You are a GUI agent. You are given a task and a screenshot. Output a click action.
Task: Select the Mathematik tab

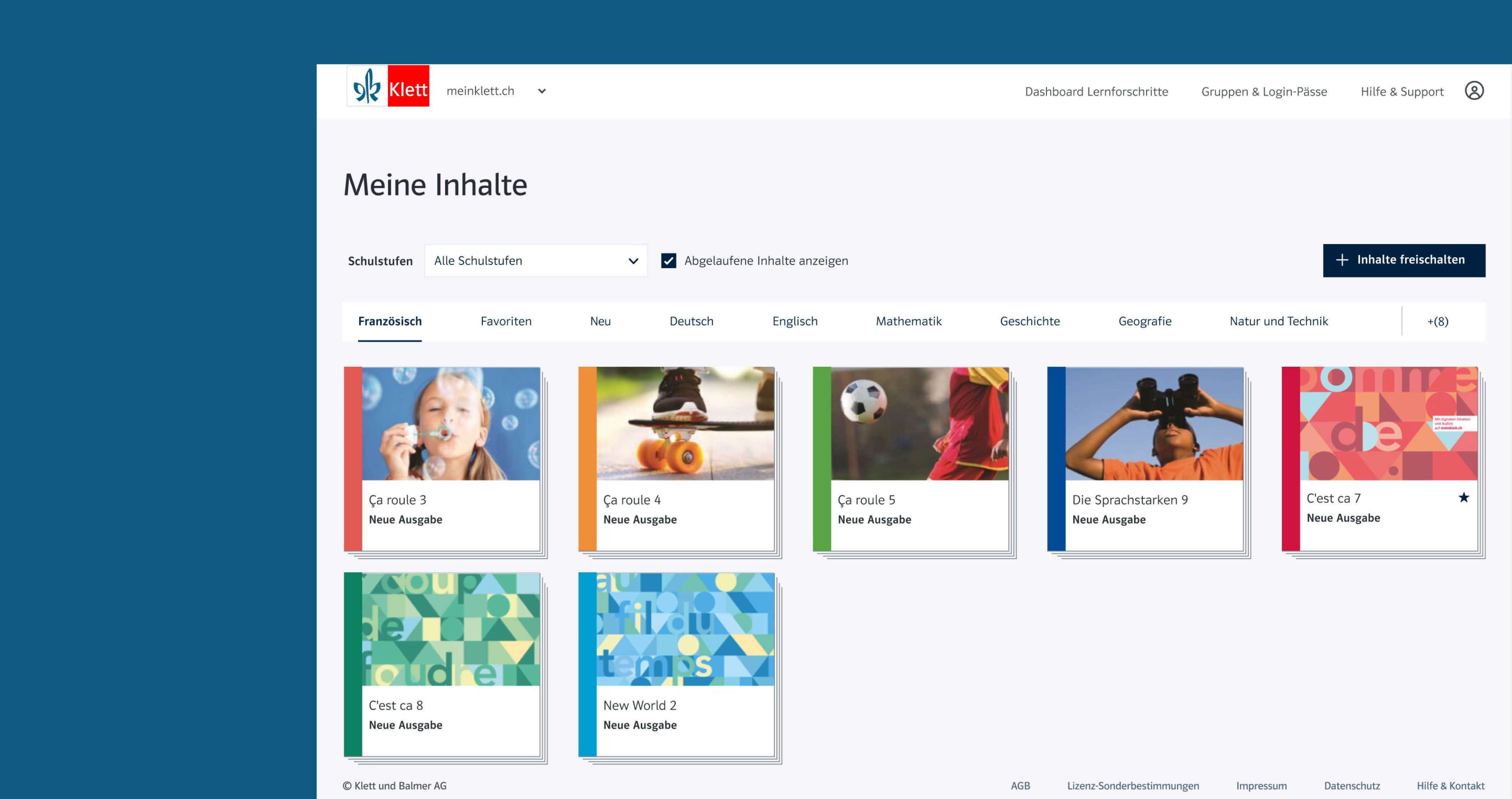(x=908, y=321)
